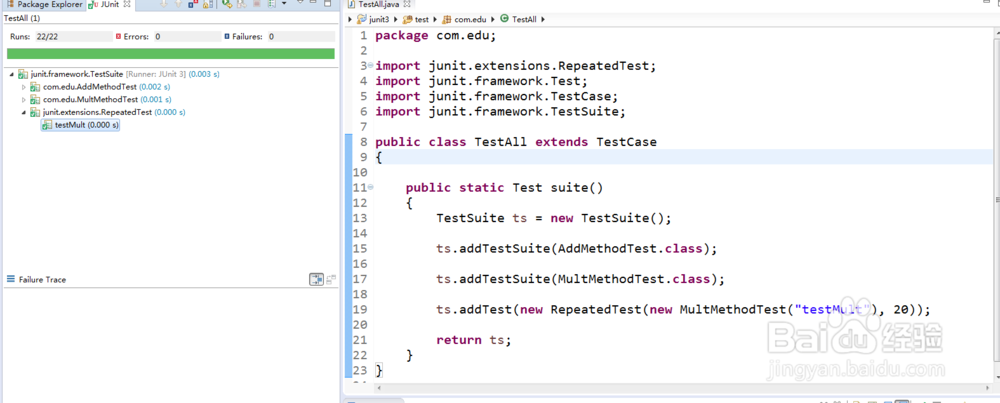The height and width of the screenshot is (403, 1000).
Task: Rerun the test with green arrow icon
Action: (x=227, y=4)
